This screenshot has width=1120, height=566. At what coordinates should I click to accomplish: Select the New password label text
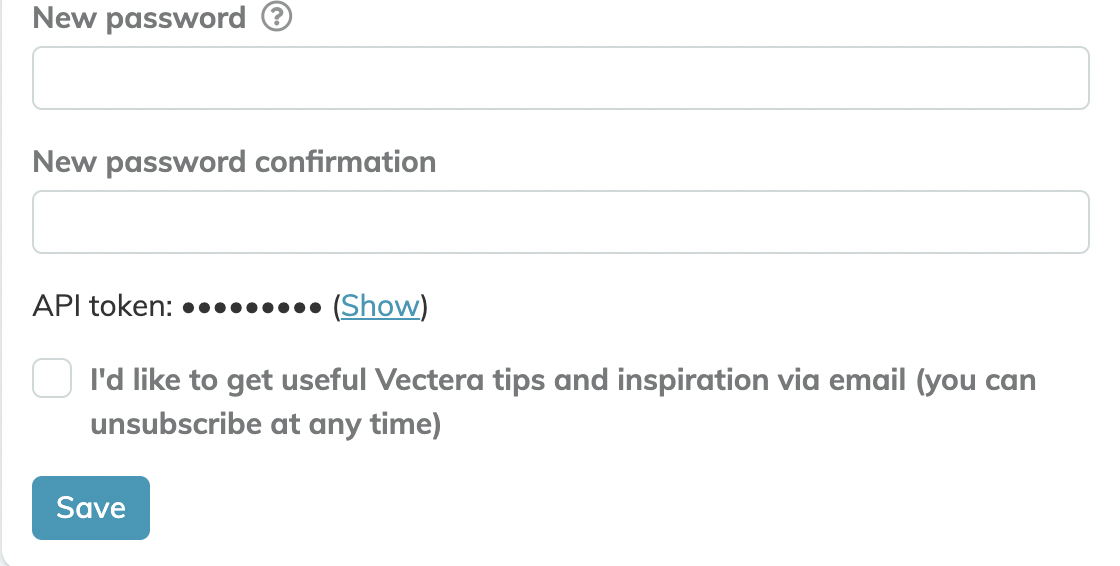coord(139,18)
